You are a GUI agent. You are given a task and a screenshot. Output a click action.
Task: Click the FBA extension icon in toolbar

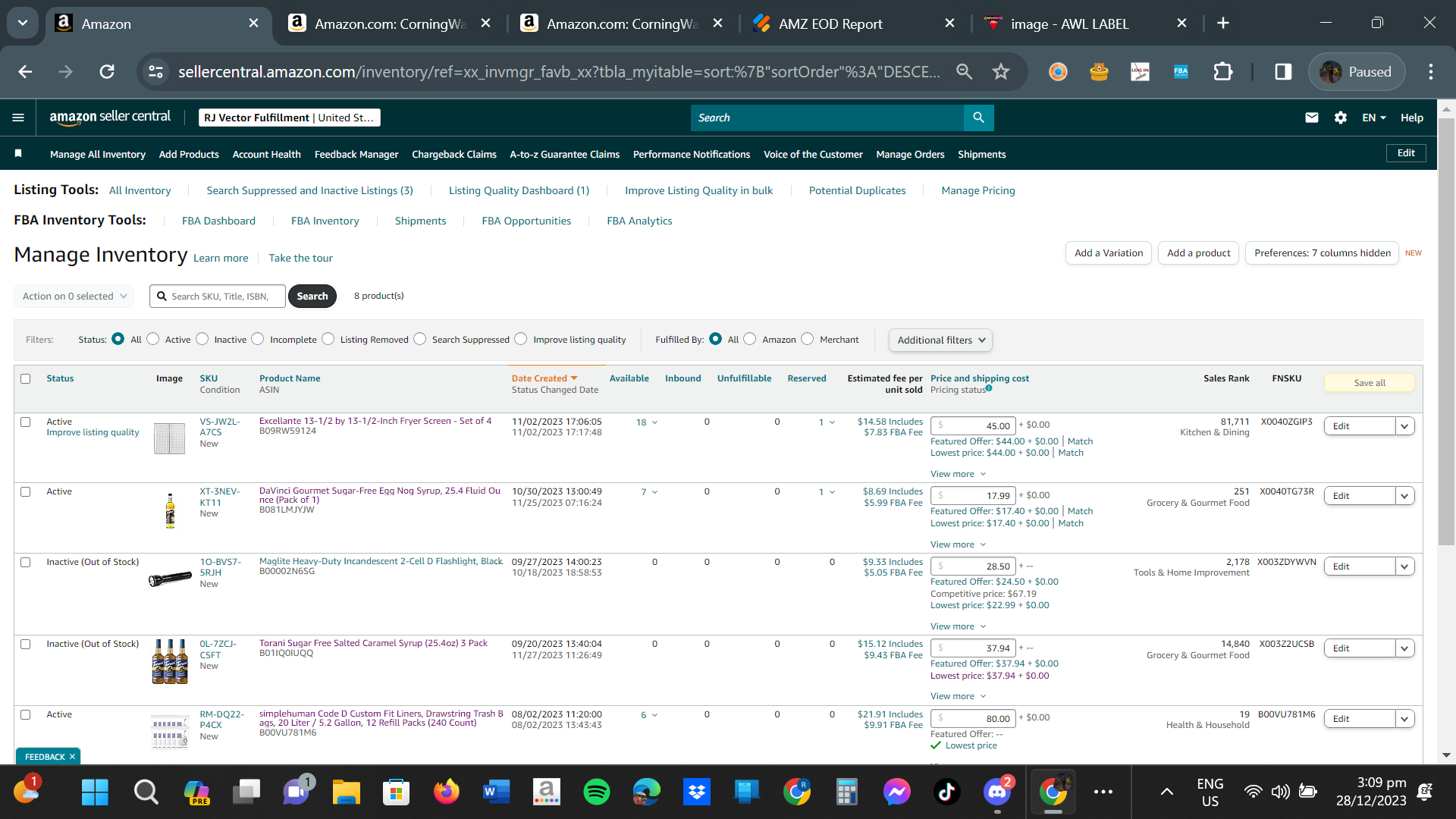pos(1181,72)
